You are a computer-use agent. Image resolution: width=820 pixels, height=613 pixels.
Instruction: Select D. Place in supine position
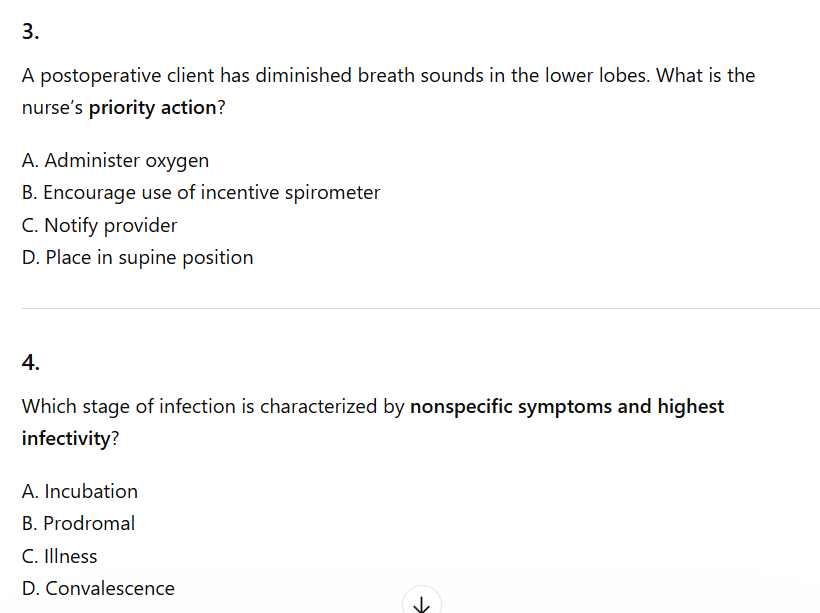(137, 257)
